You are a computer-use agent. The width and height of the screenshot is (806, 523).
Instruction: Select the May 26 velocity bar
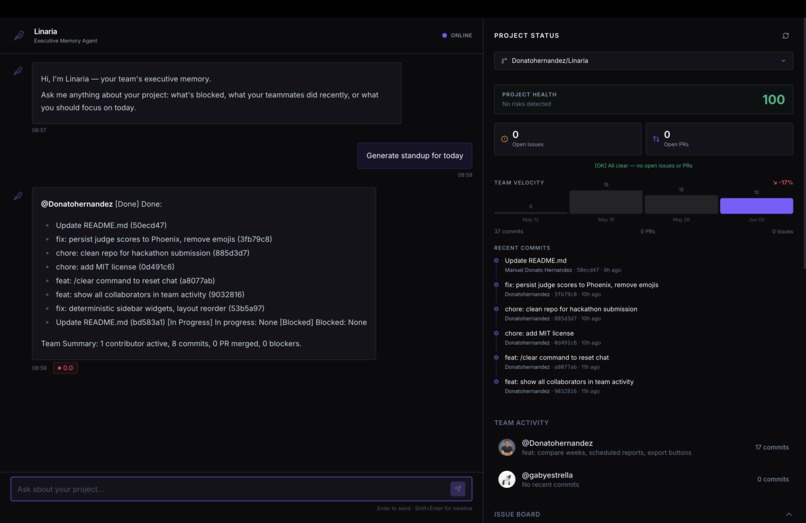coord(681,204)
